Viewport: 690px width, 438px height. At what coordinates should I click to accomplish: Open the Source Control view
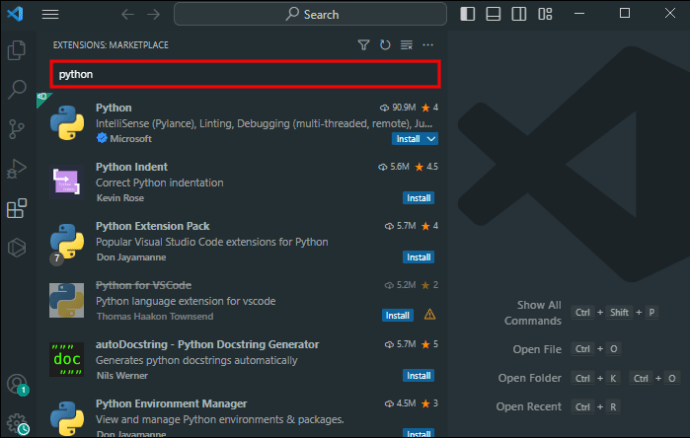coord(17,129)
